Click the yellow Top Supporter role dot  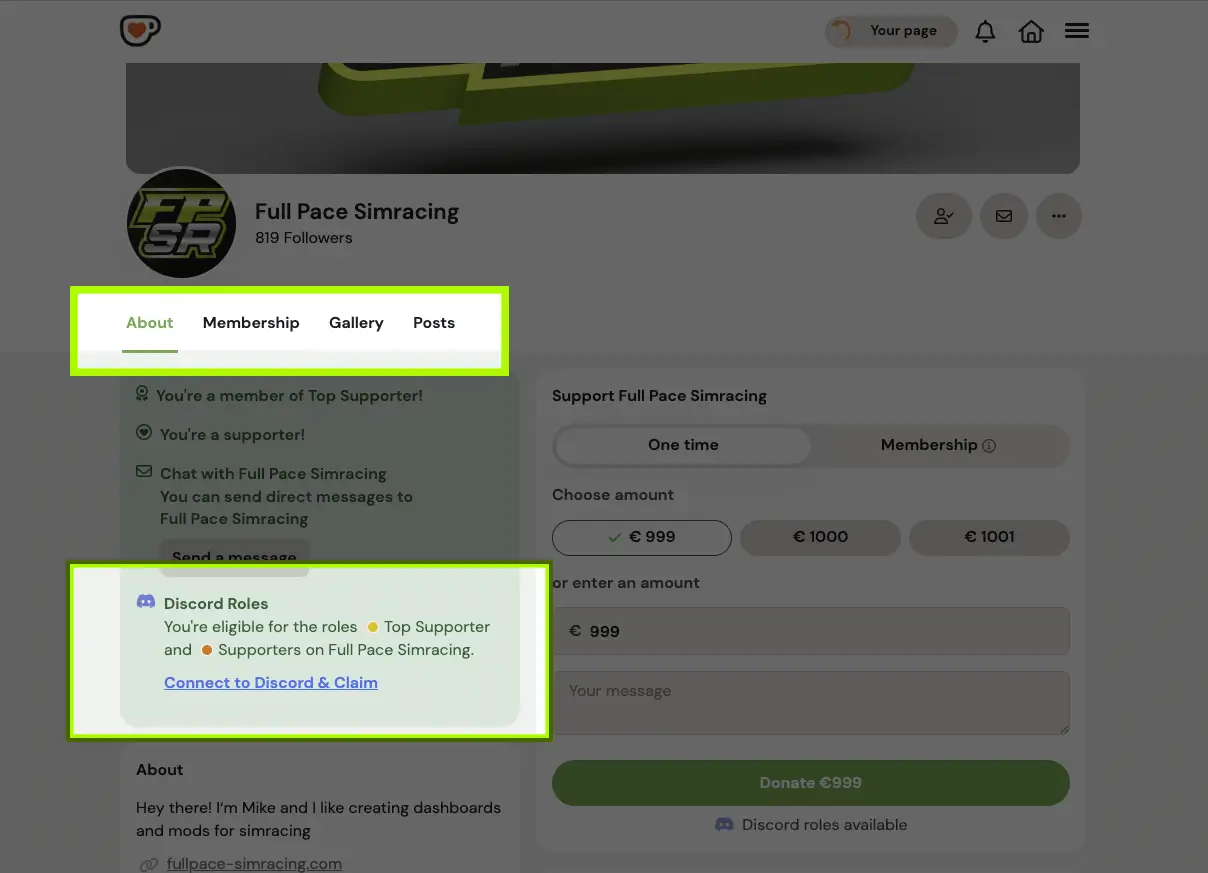pyautogui.click(x=373, y=627)
